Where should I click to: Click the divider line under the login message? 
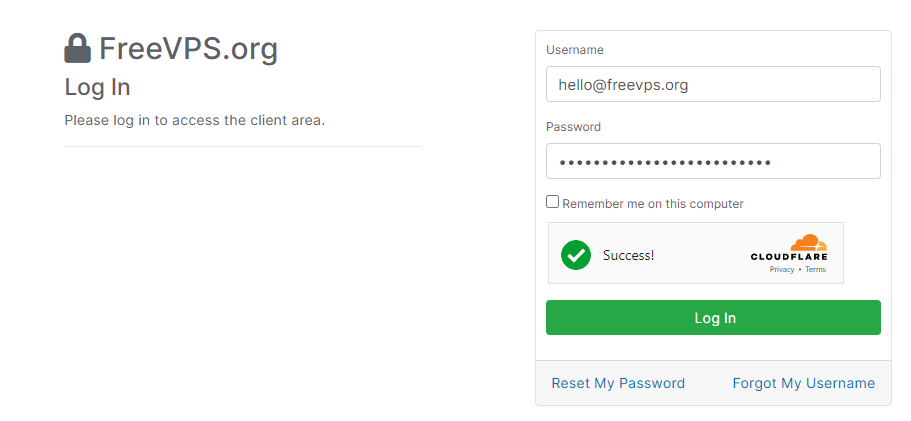click(243, 147)
